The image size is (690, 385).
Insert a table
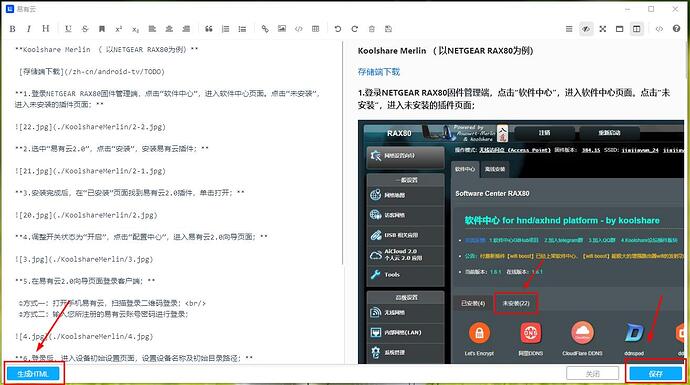(316, 29)
